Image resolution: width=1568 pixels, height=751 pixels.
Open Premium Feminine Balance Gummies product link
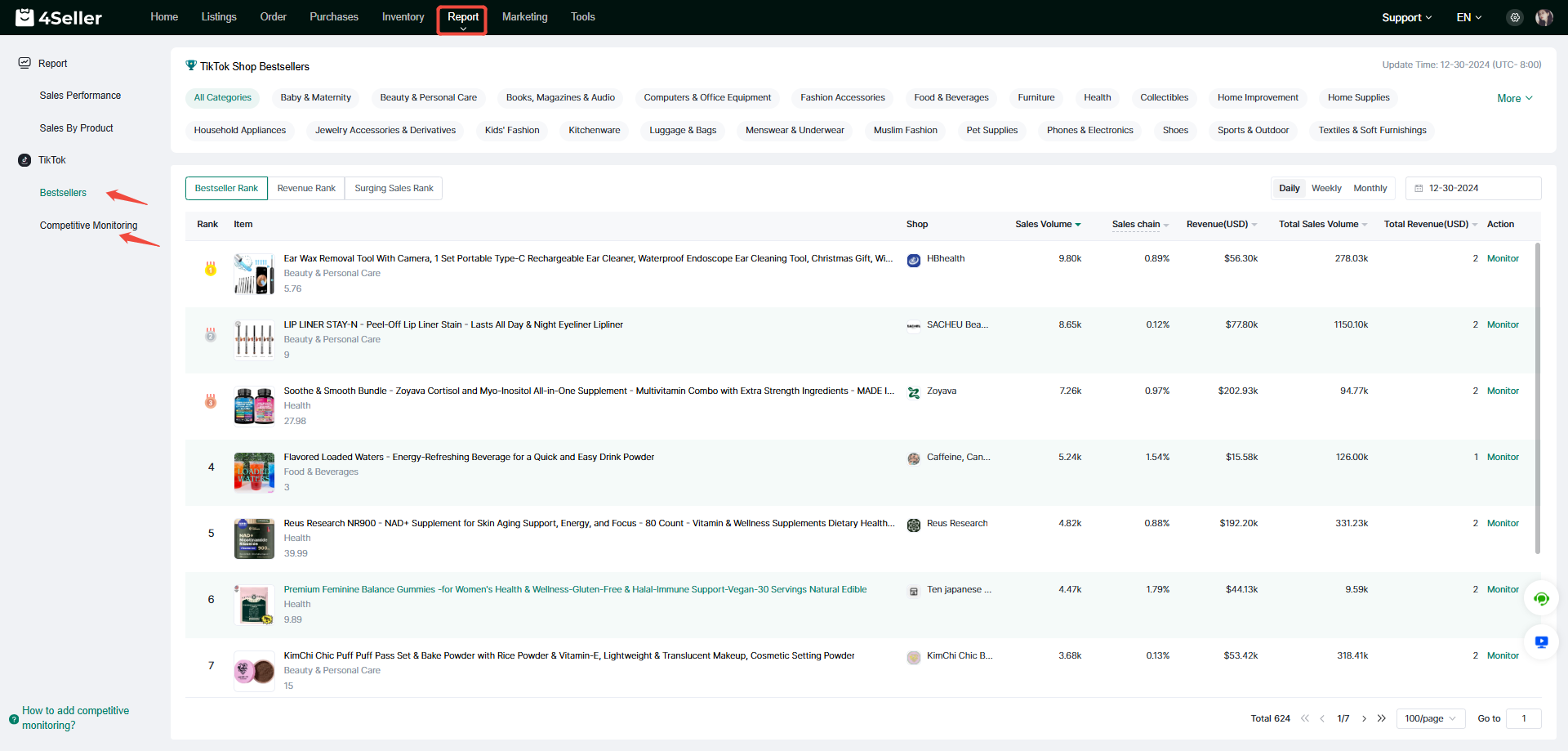(x=575, y=589)
